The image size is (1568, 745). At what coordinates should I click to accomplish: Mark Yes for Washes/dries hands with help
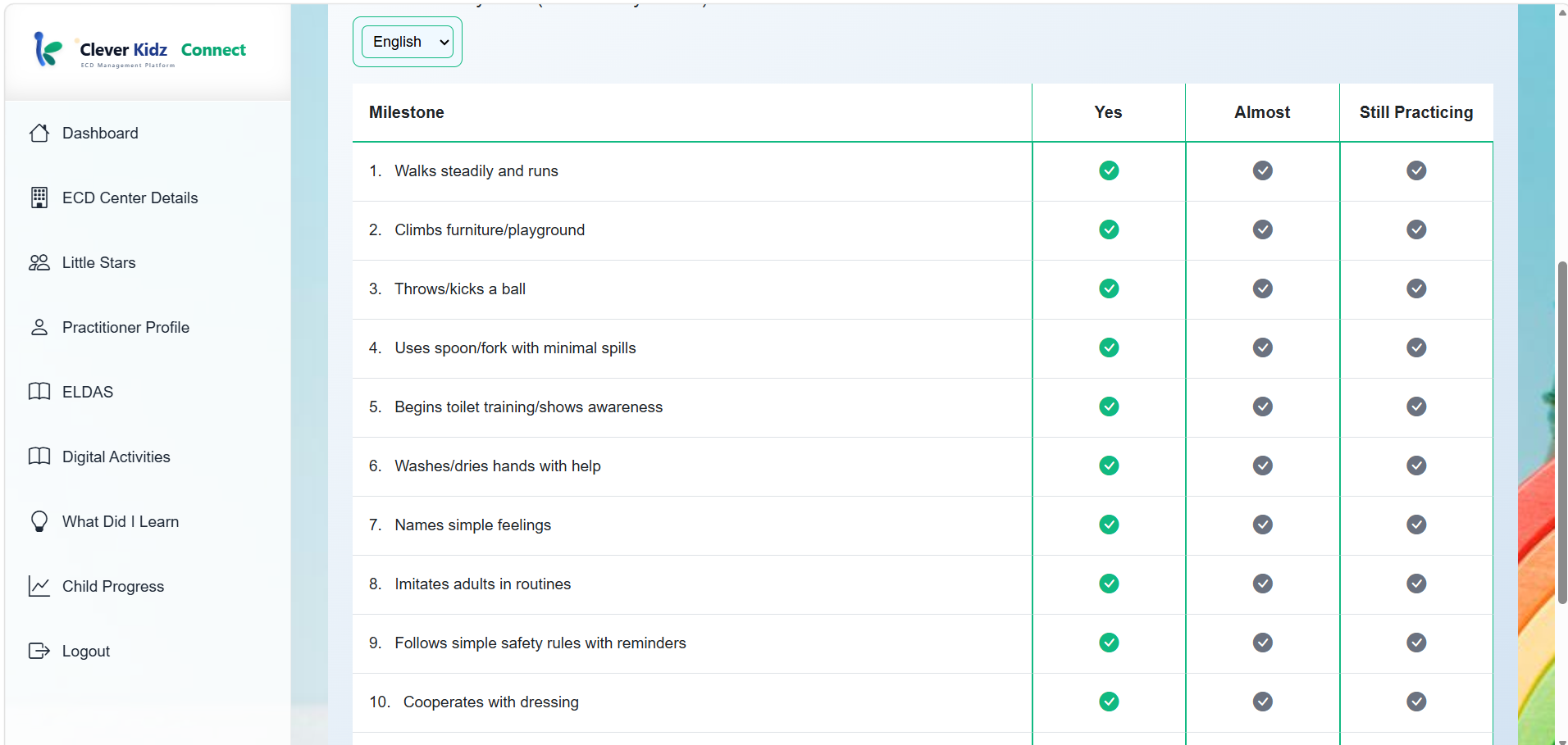tap(1109, 466)
